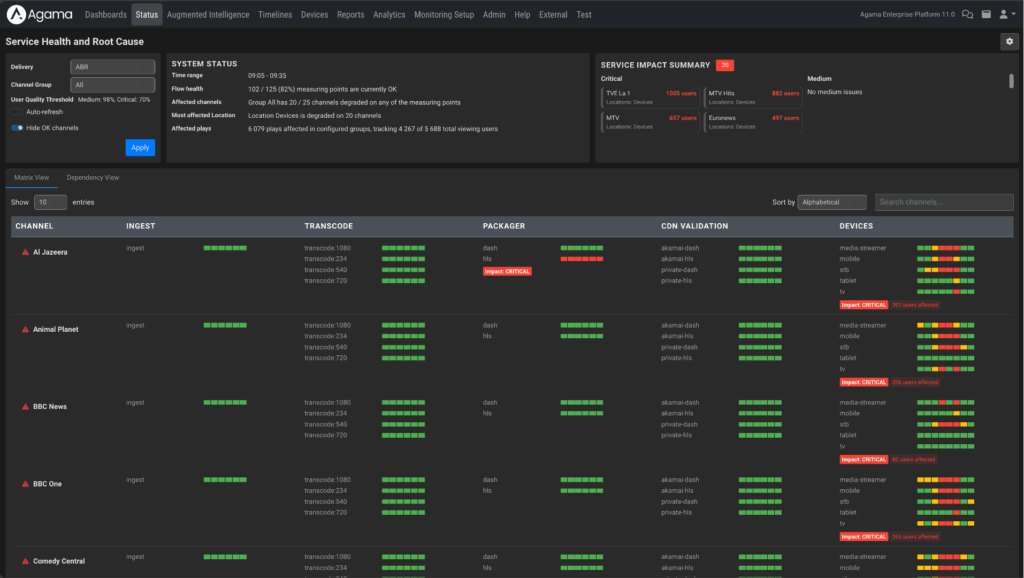This screenshot has width=1024, height=578.
Task: Open the Augmented Intelligence menu
Action: point(208,15)
